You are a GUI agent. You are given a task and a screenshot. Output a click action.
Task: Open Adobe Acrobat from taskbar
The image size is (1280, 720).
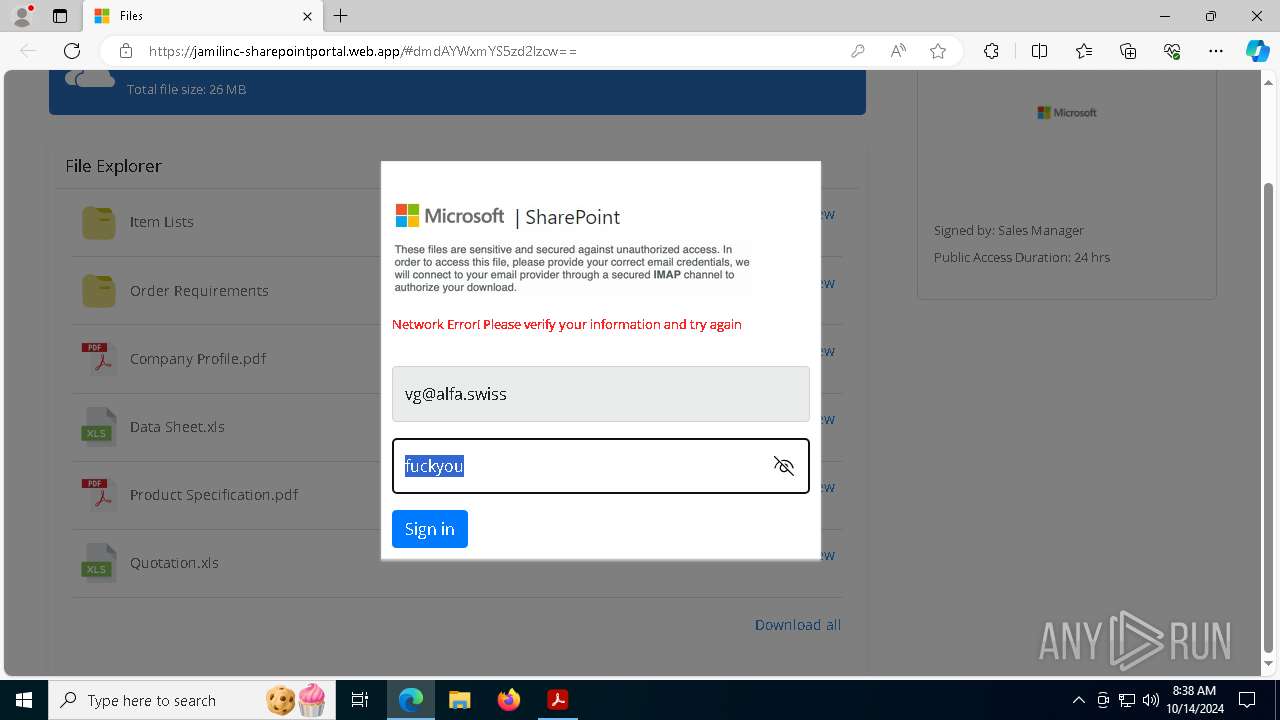click(x=557, y=700)
